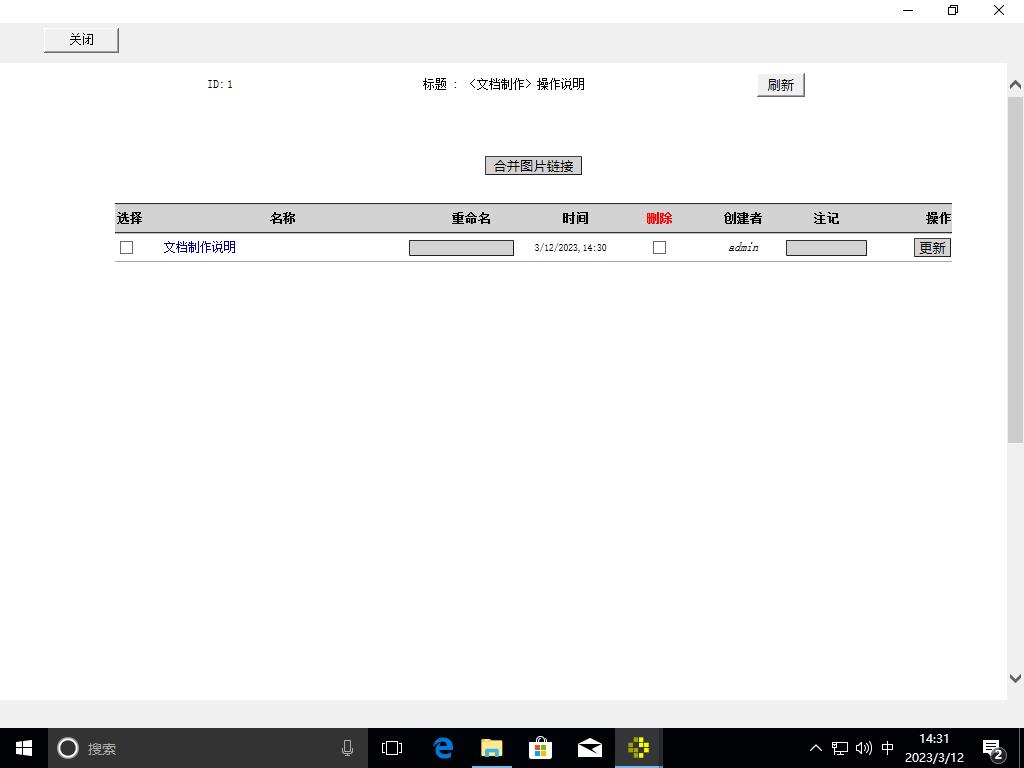The width and height of the screenshot is (1024, 768).
Task: Click the 合并图片链接 button
Action: (x=533, y=166)
